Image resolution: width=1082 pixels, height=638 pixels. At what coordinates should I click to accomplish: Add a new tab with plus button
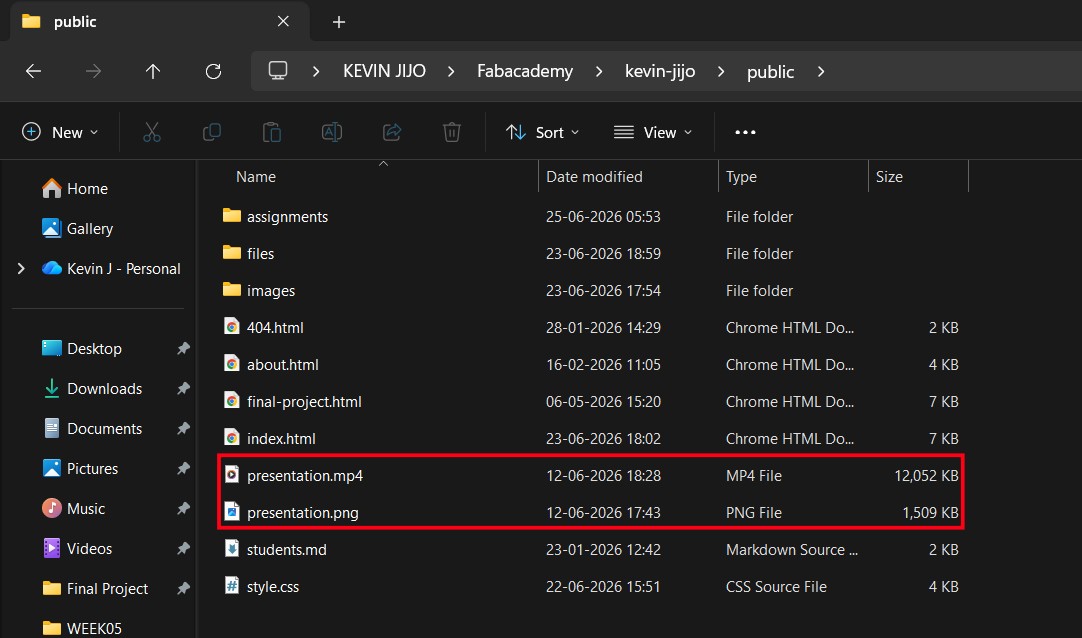click(339, 22)
